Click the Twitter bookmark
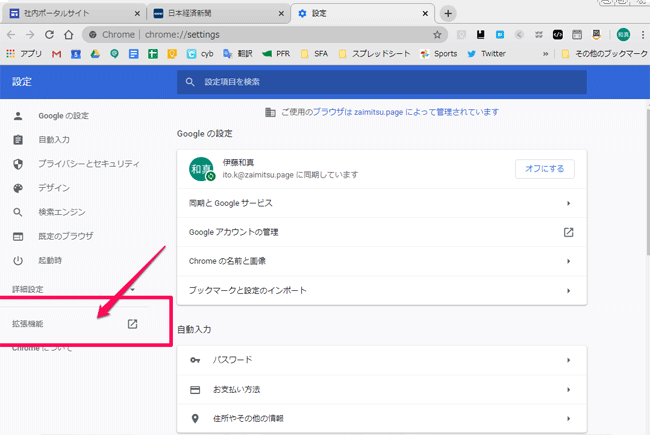The height and width of the screenshot is (435, 650). pyautogui.click(x=485, y=53)
